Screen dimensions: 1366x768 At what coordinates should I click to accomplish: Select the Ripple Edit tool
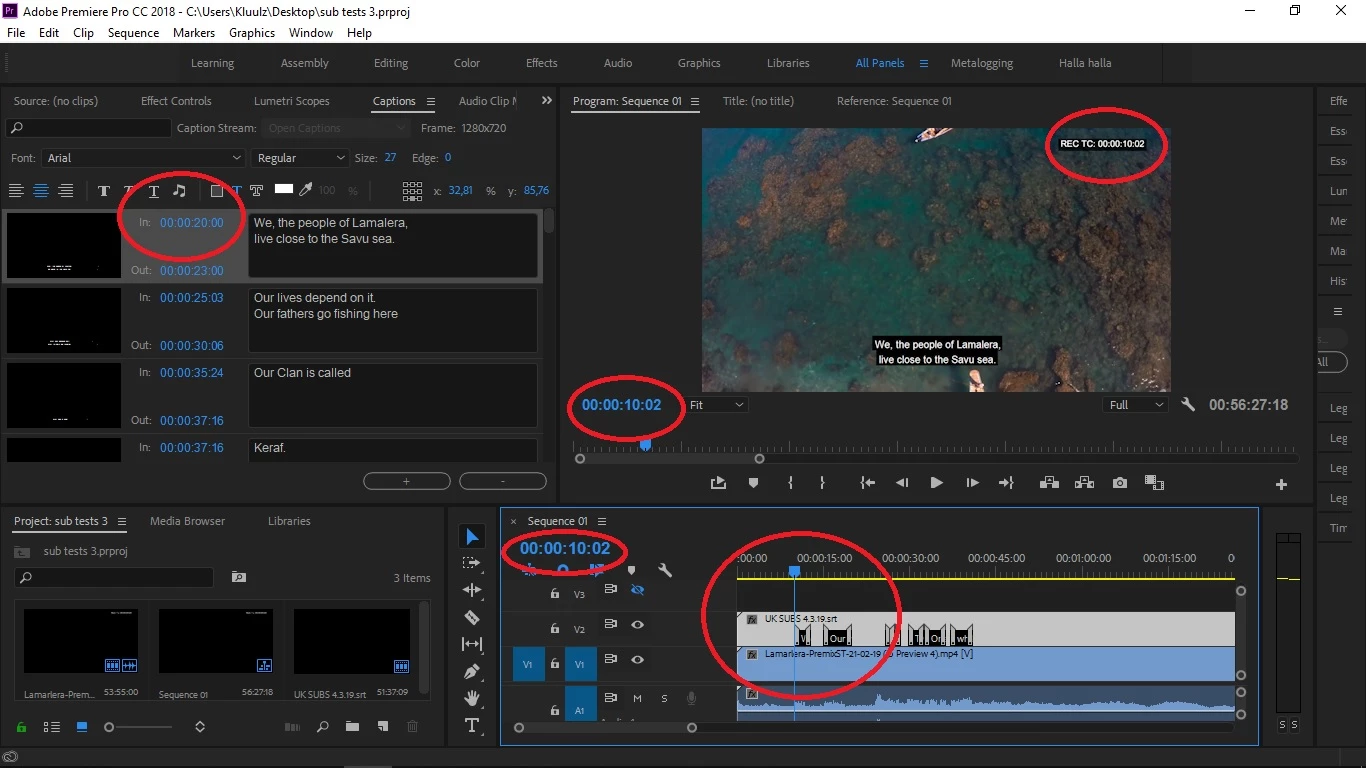(472, 590)
